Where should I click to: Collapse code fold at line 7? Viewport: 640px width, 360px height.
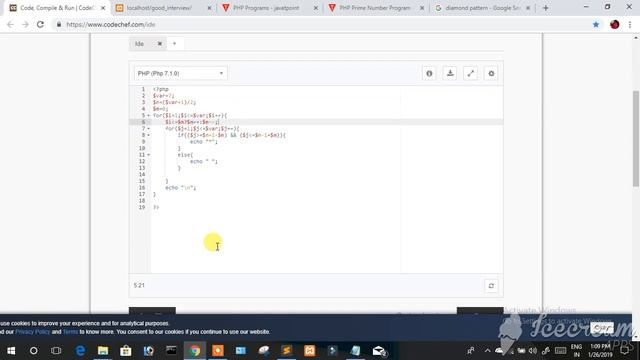(149, 129)
